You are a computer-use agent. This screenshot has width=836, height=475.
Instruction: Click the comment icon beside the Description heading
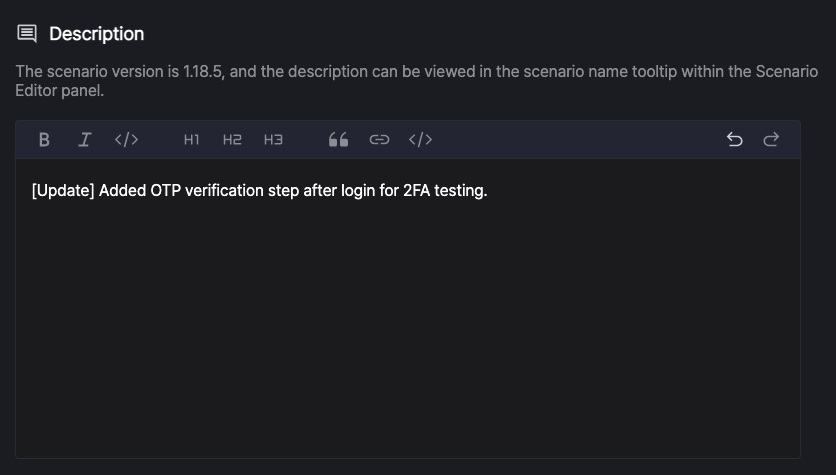27,34
